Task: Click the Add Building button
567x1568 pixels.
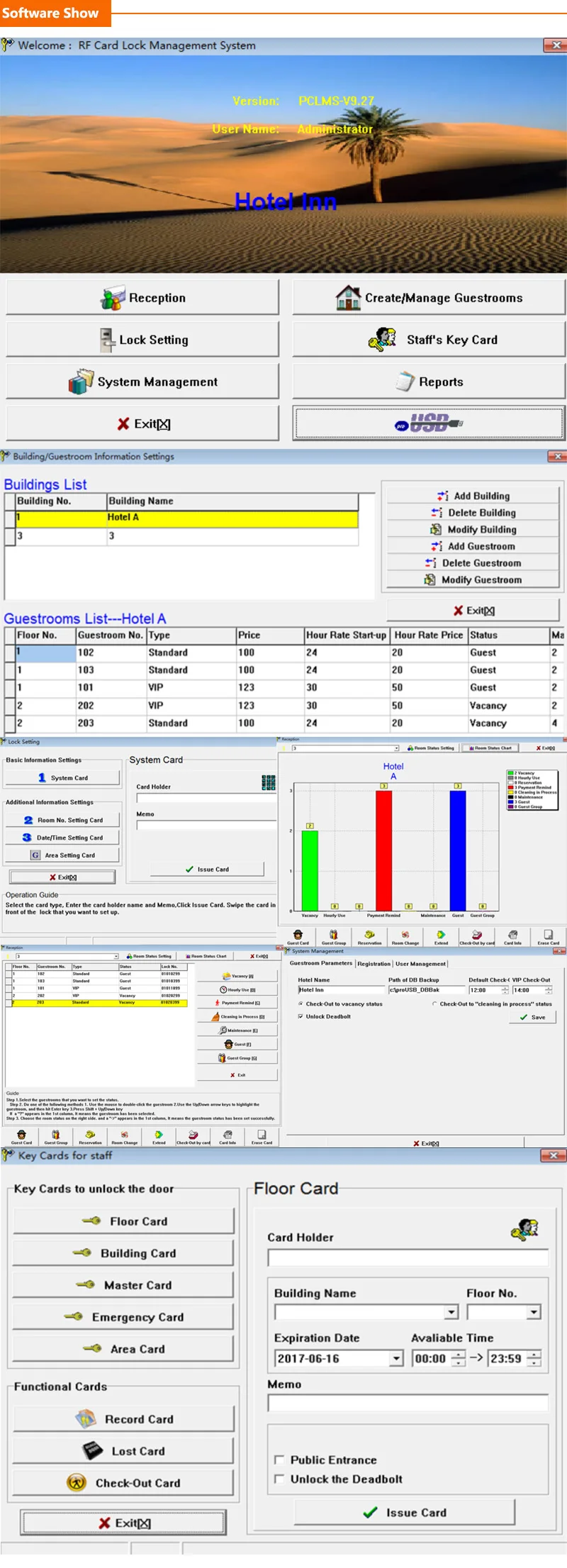Action: (x=473, y=496)
